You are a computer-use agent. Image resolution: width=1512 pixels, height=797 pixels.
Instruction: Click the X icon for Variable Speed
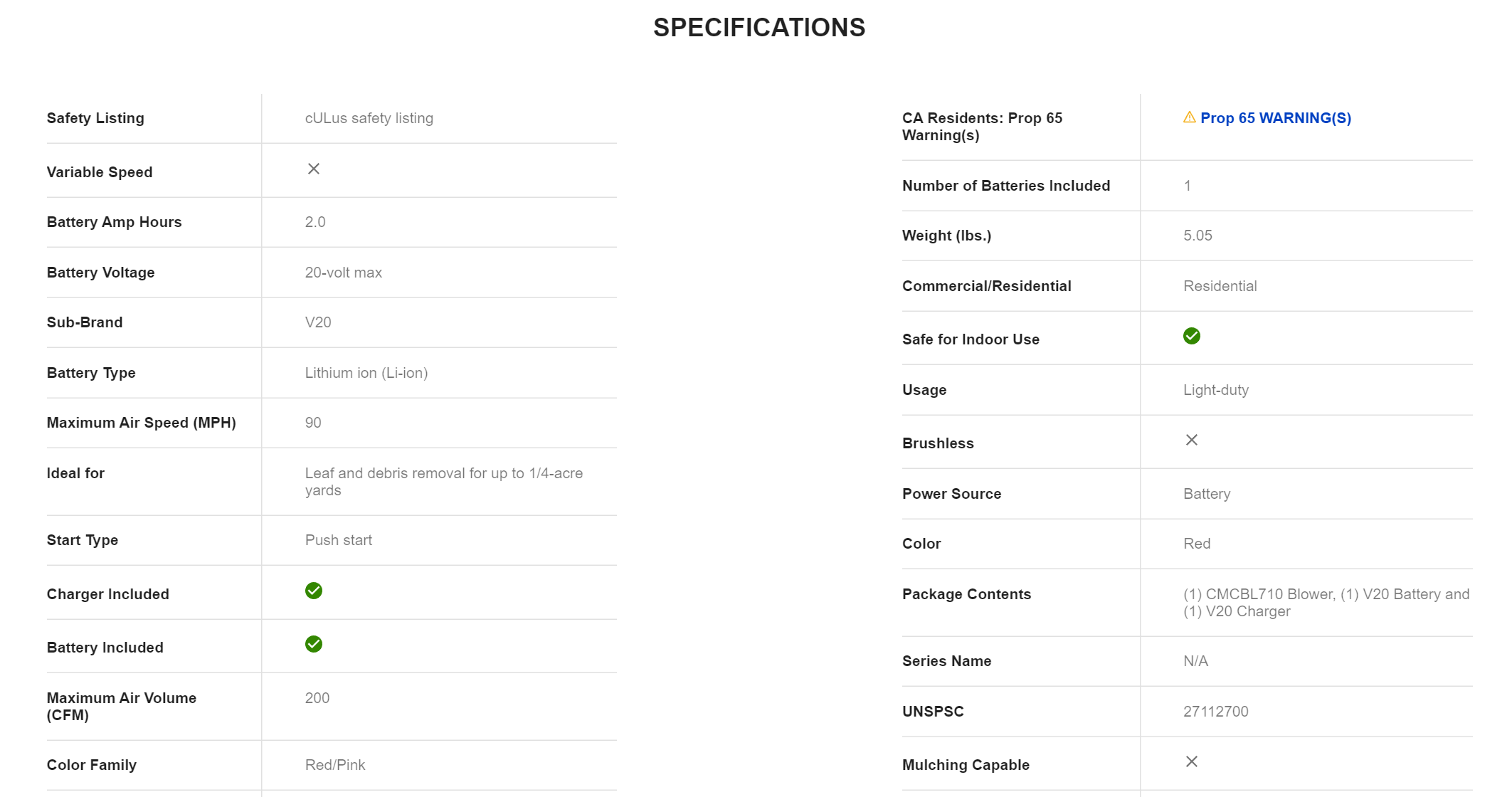[x=313, y=169]
